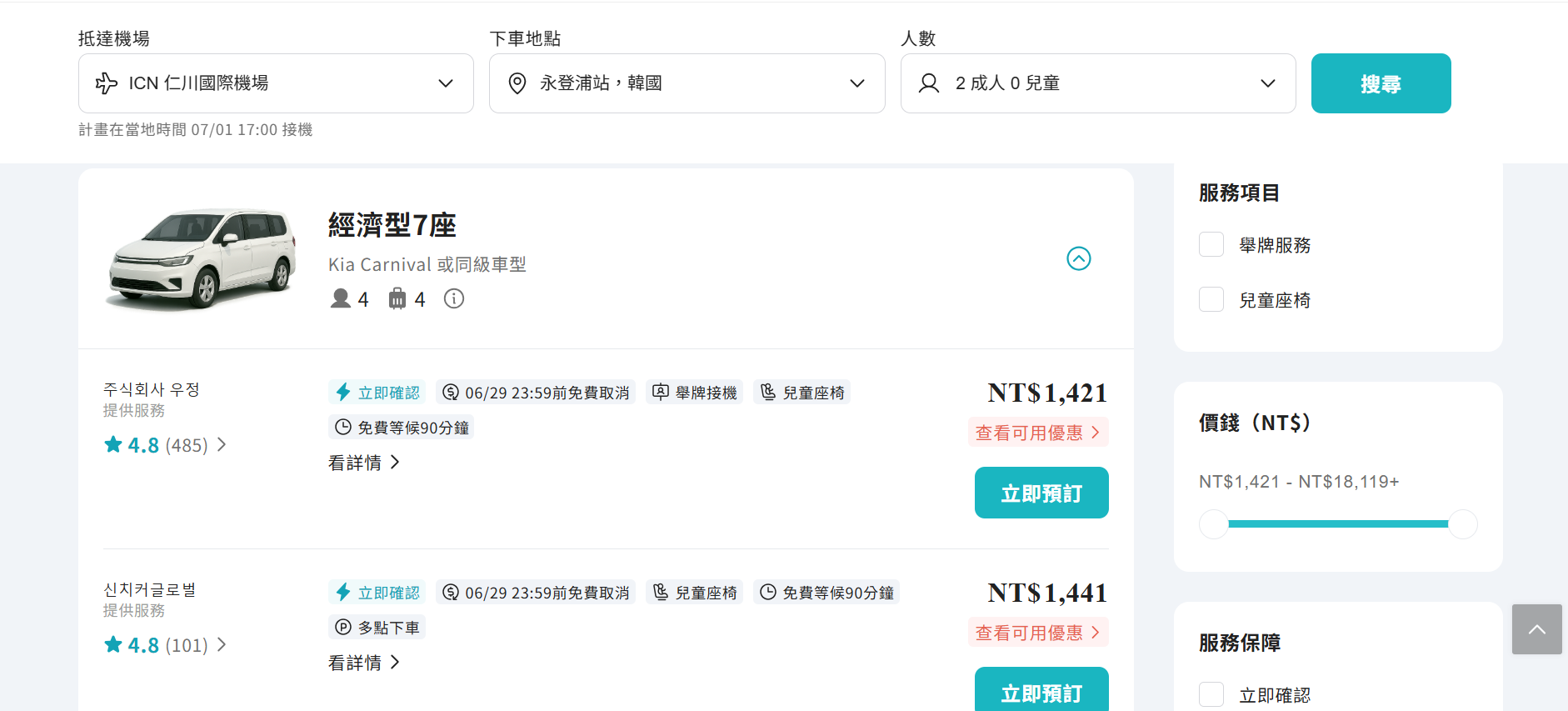The height and width of the screenshot is (711, 1568).
Task: Click the minimum price slider handle
Action: tap(1214, 524)
